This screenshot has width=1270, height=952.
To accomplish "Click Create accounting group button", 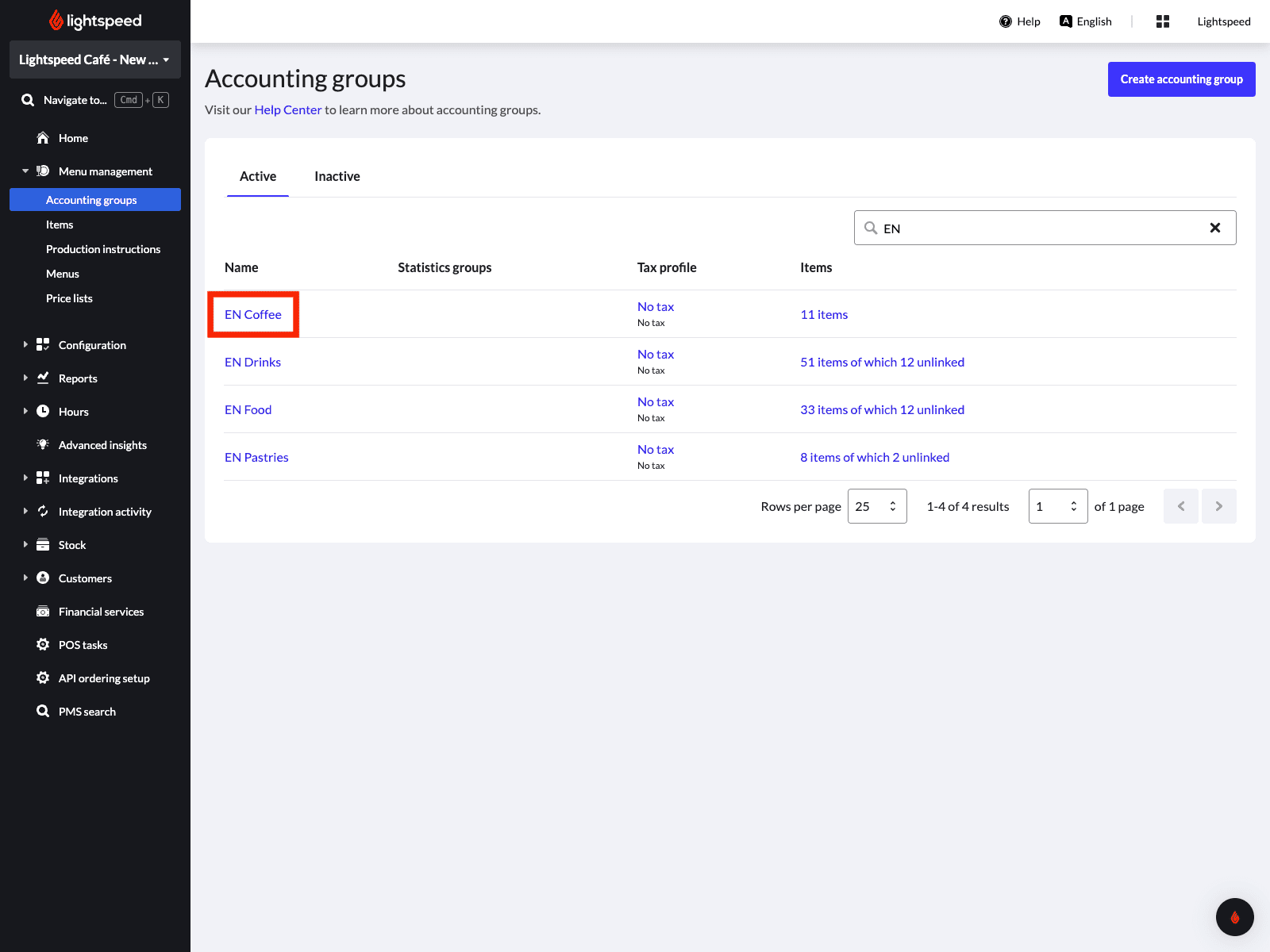I will pyautogui.click(x=1181, y=79).
